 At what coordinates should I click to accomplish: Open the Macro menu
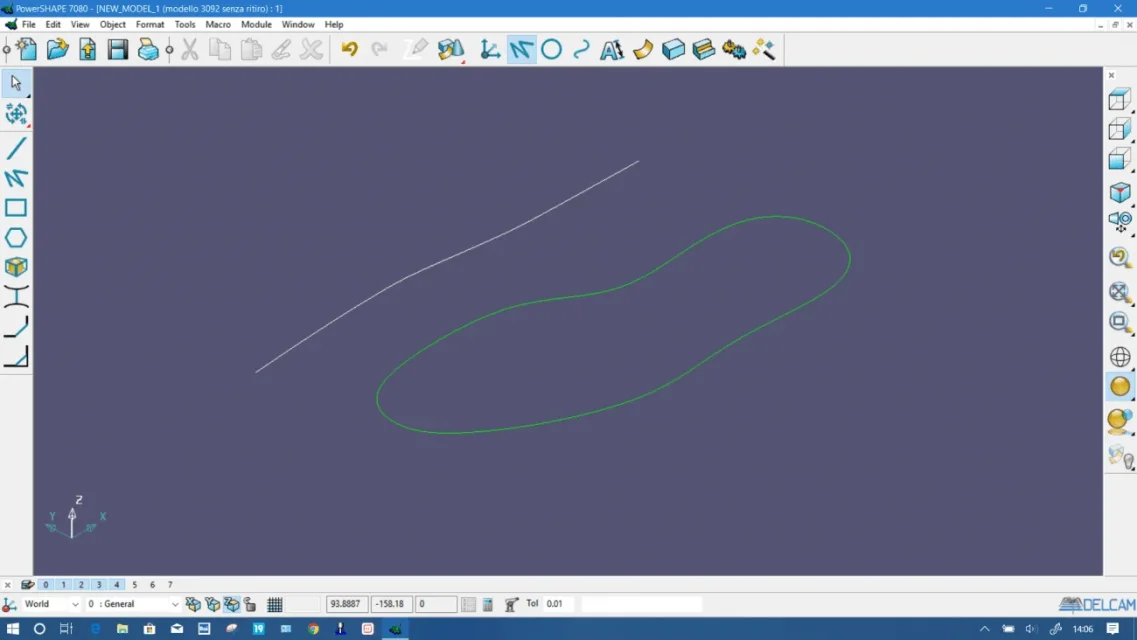(x=217, y=24)
